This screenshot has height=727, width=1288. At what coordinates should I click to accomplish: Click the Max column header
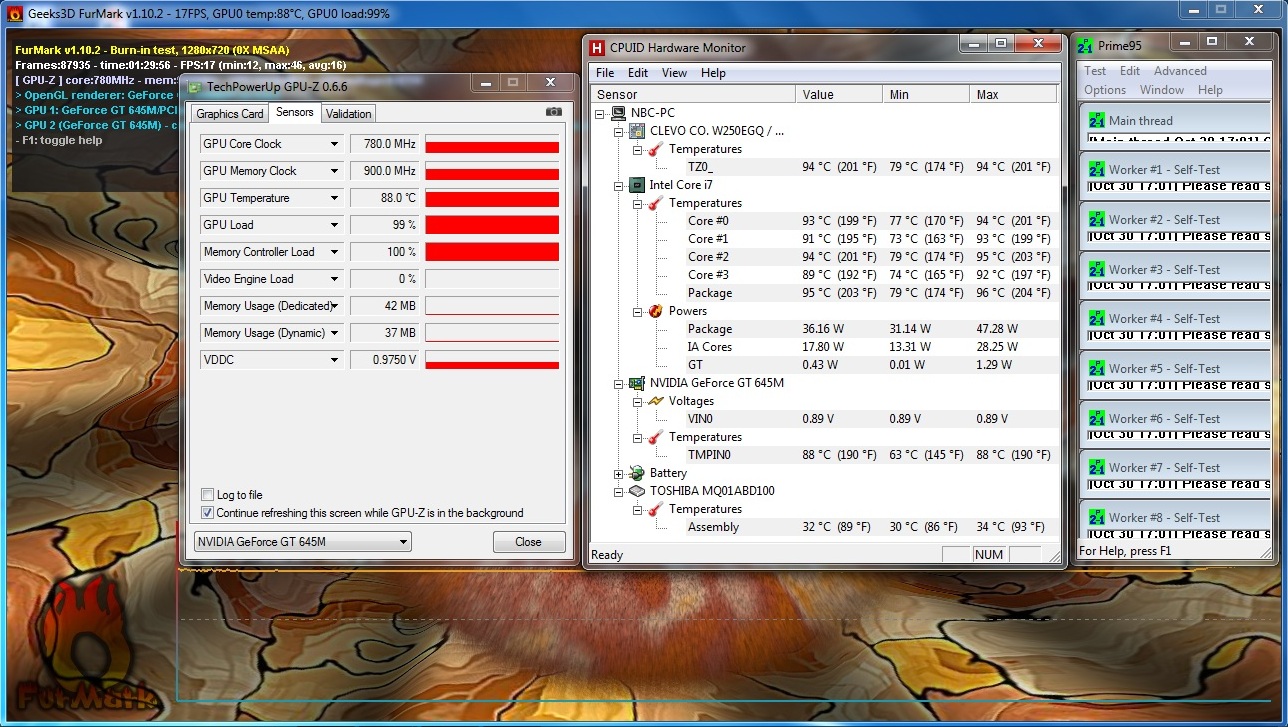pos(1013,94)
